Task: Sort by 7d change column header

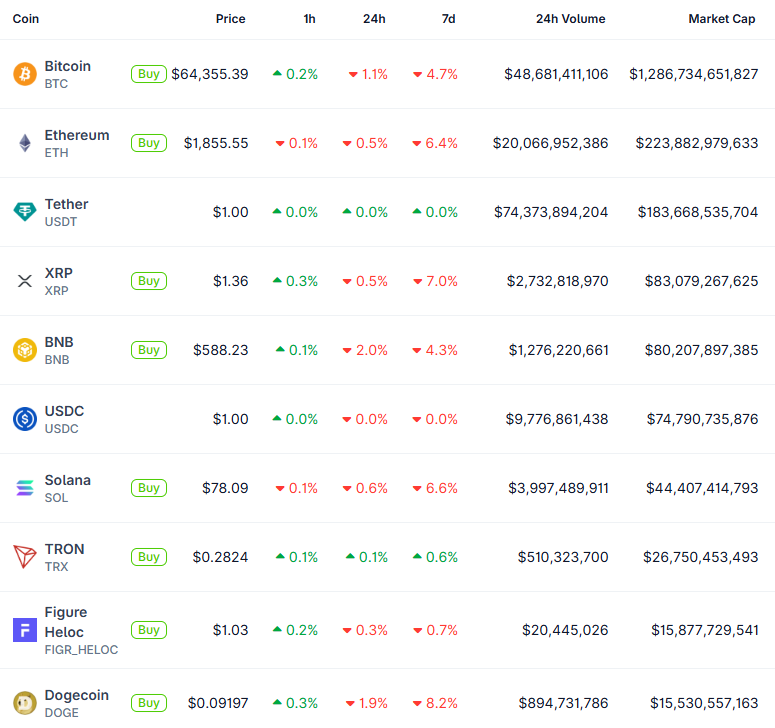Action: tap(448, 19)
